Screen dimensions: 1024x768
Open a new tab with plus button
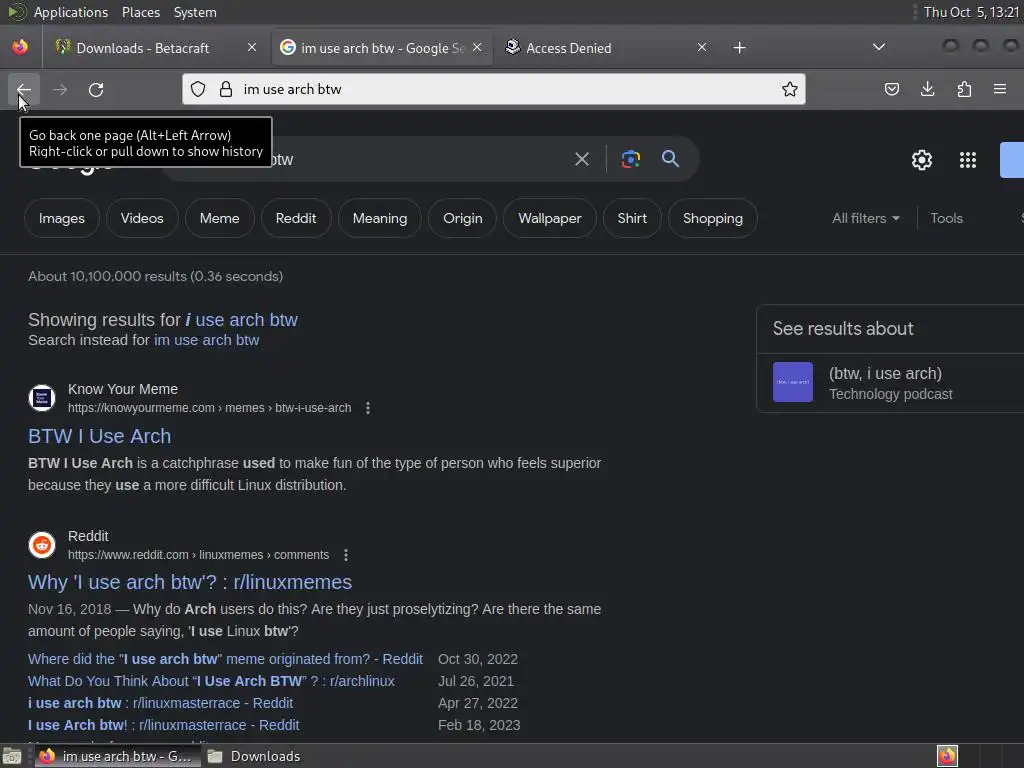click(739, 48)
